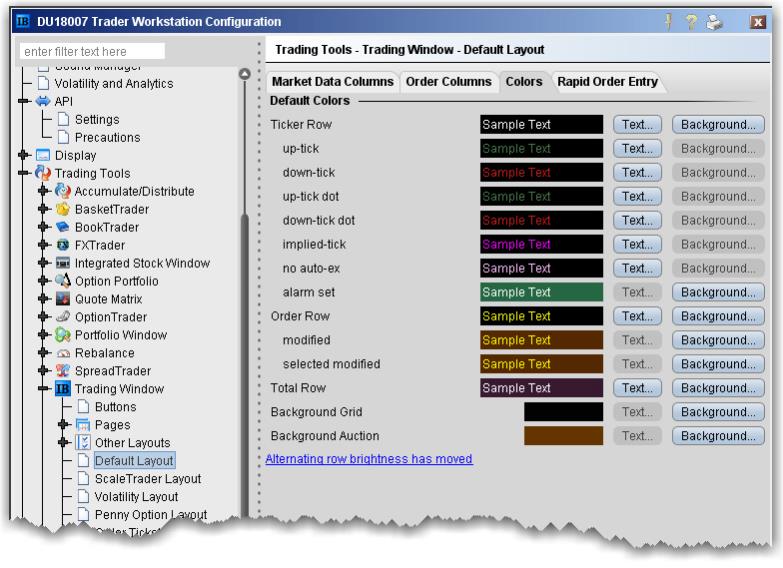
Task: Collapse the Trading Window tree node
Action: [43, 390]
